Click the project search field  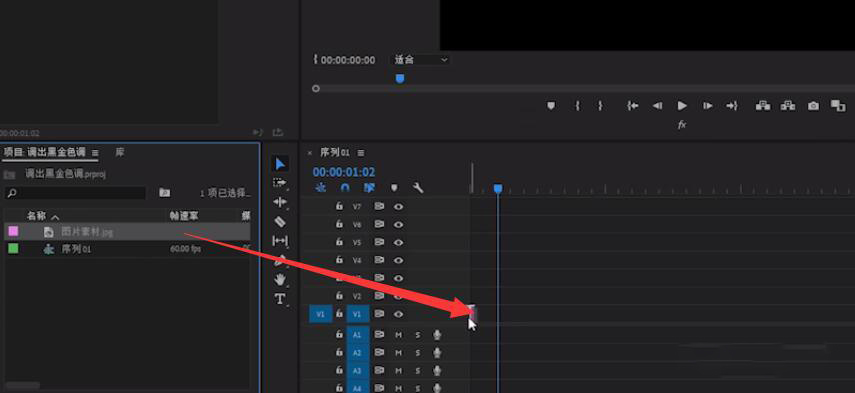point(76,192)
